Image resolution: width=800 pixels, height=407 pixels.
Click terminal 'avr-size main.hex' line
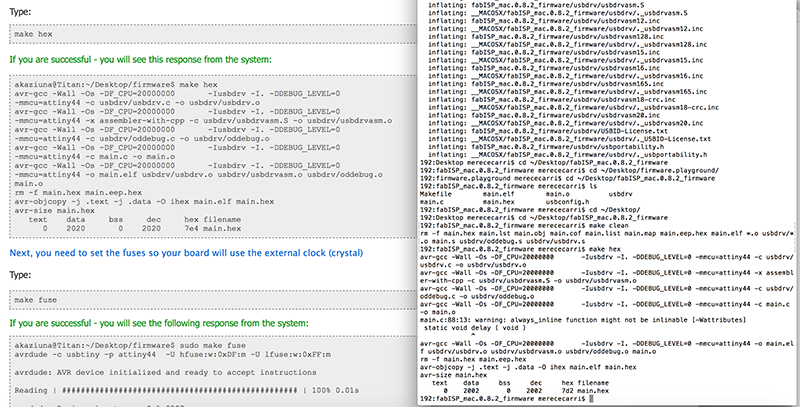tap(454, 375)
